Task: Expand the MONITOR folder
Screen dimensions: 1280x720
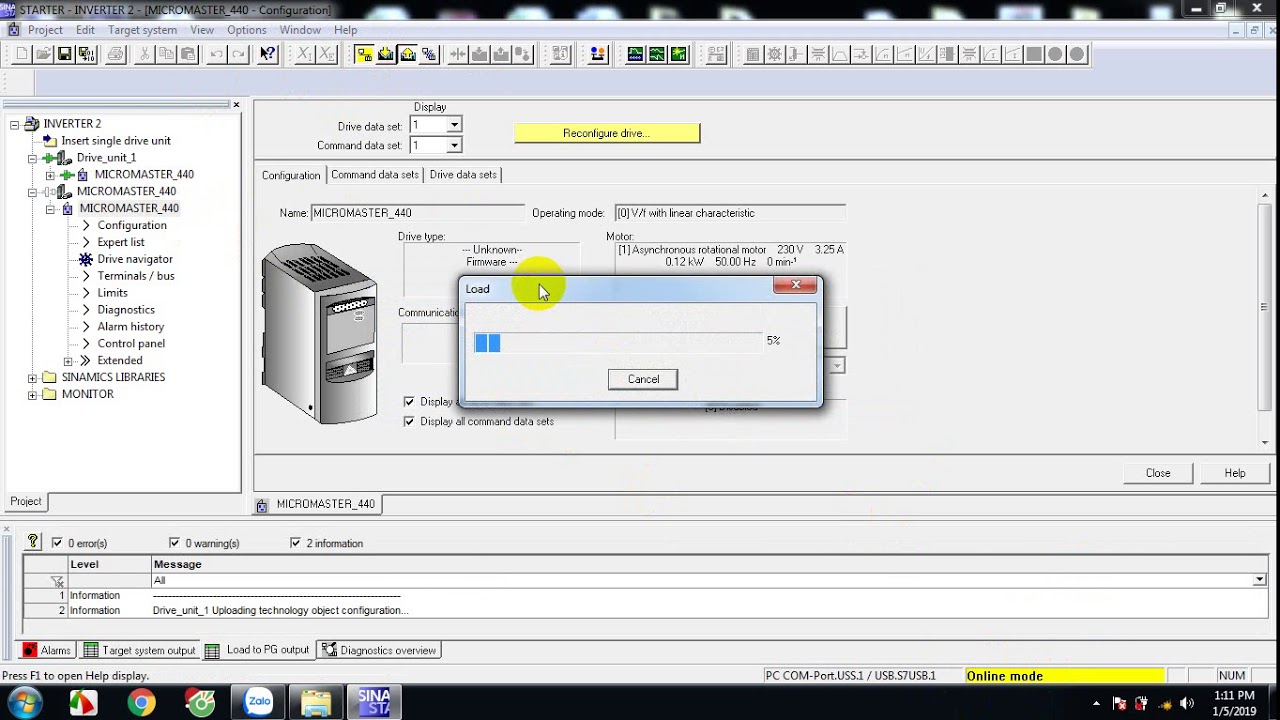Action: 33,395
